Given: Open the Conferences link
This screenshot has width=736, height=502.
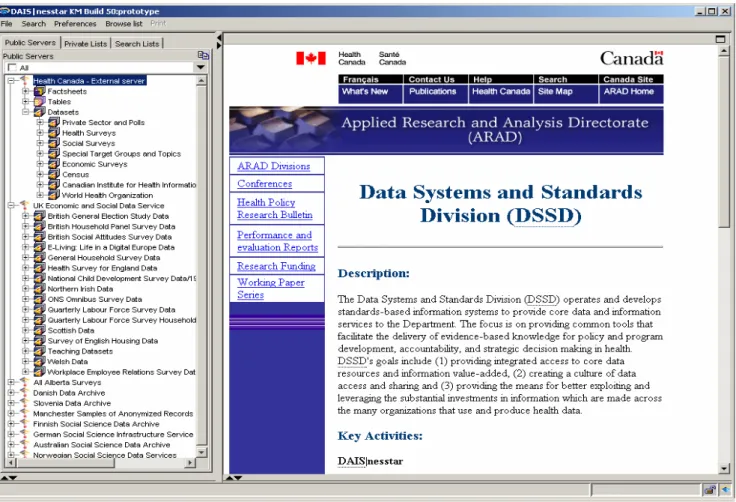Looking at the screenshot, I should pyautogui.click(x=264, y=184).
